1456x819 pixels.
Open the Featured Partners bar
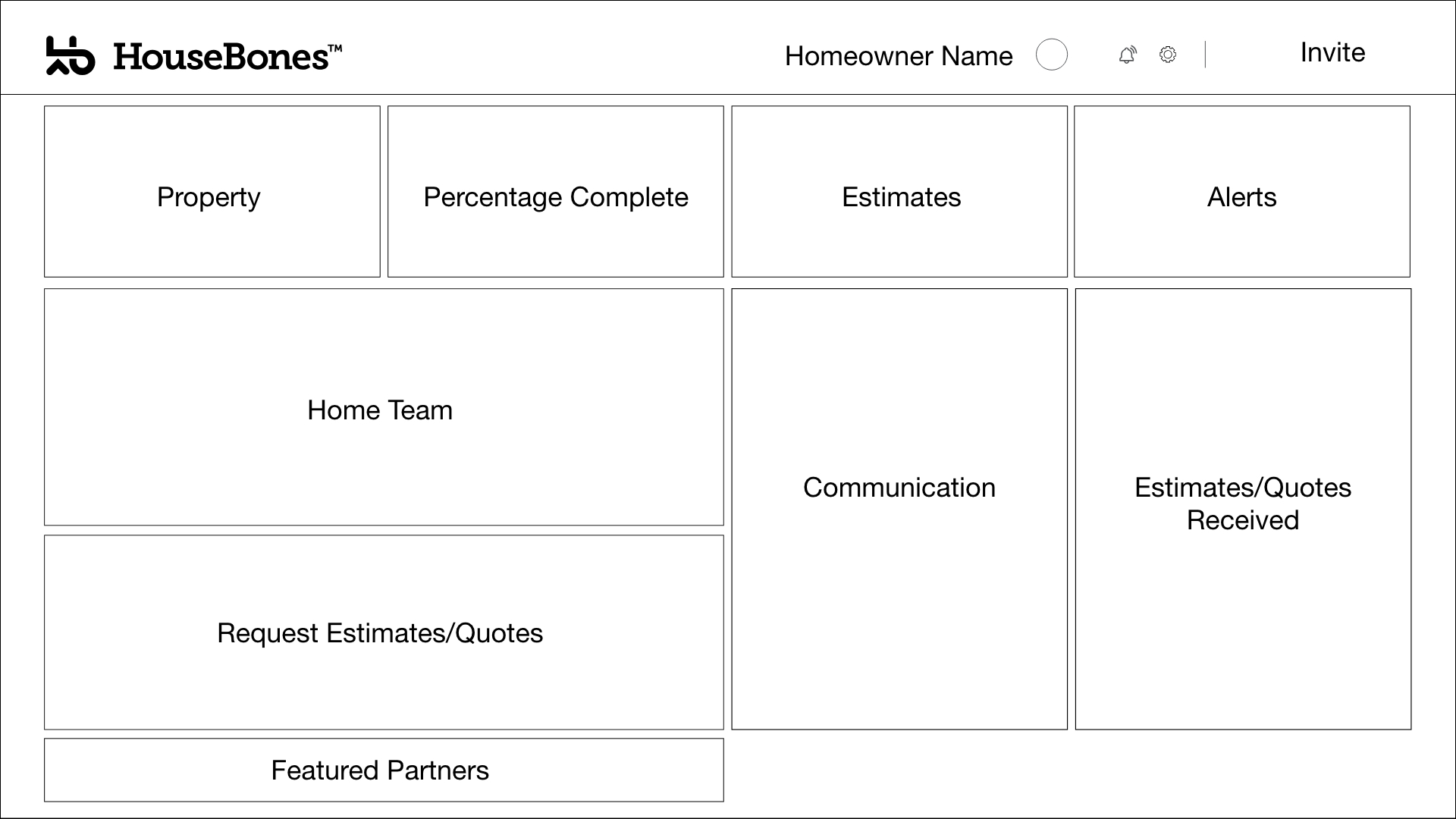(x=384, y=770)
